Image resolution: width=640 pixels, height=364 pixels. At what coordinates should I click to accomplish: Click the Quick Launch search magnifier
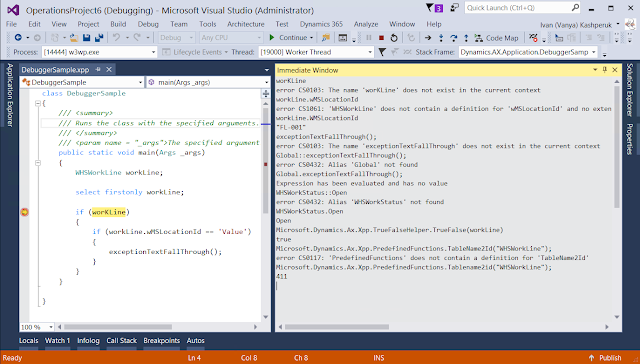tap(576, 7)
